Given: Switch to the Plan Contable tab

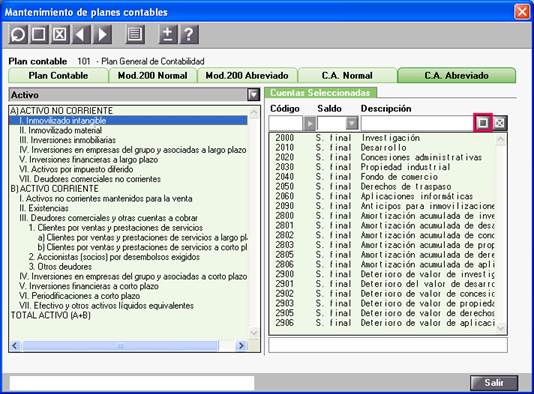Looking at the screenshot, I should pyautogui.click(x=58, y=76).
